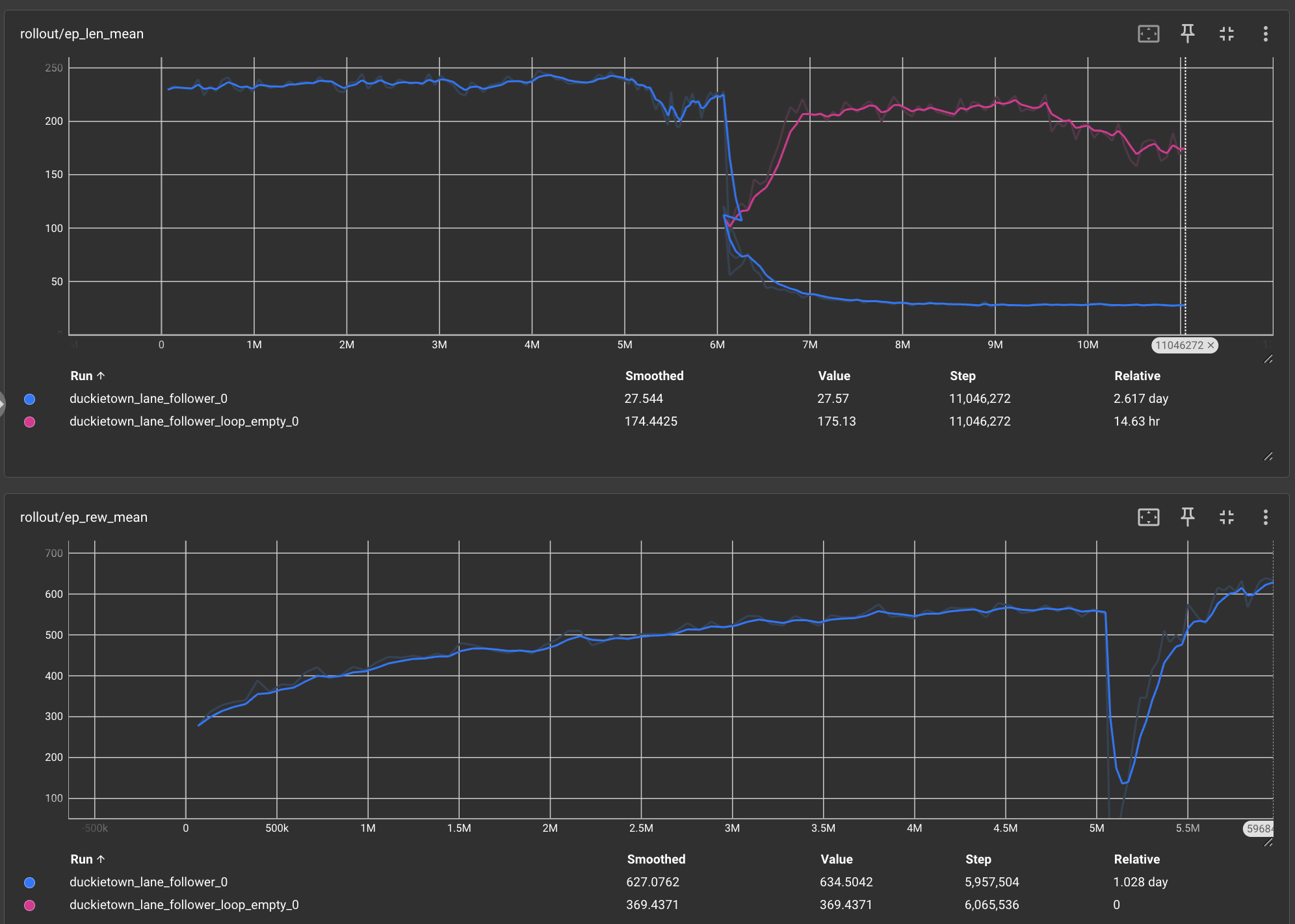Click resize handle below ep_len_mean data table

coord(1268,457)
